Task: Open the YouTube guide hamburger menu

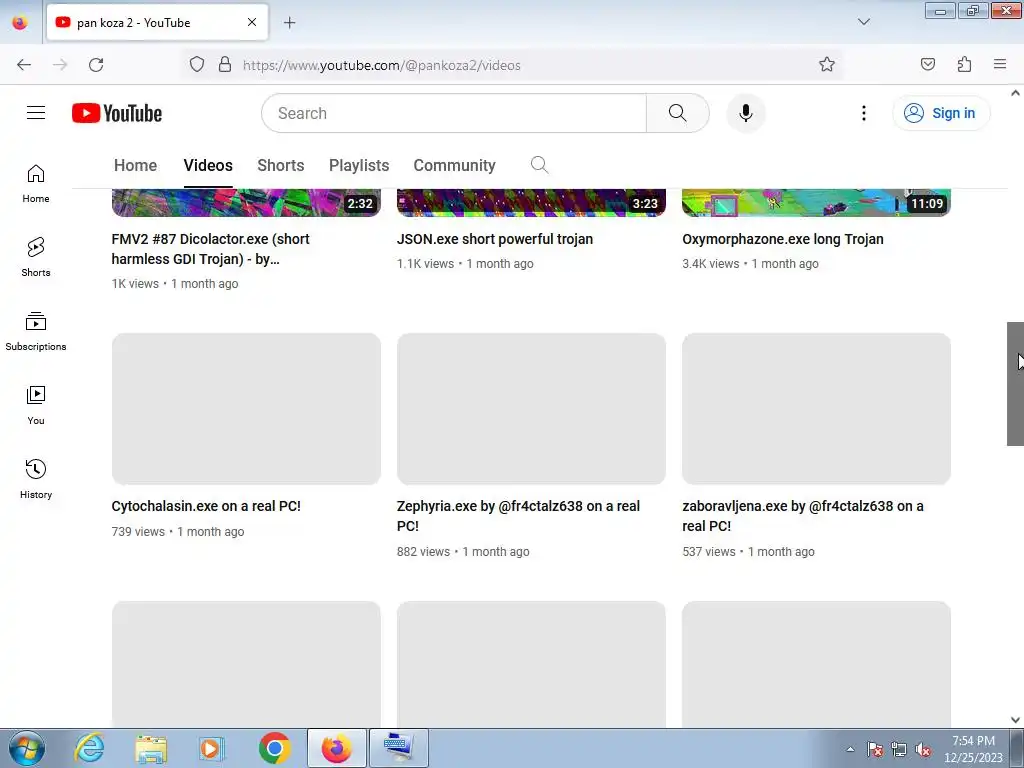Action: [x=36, y=113]
